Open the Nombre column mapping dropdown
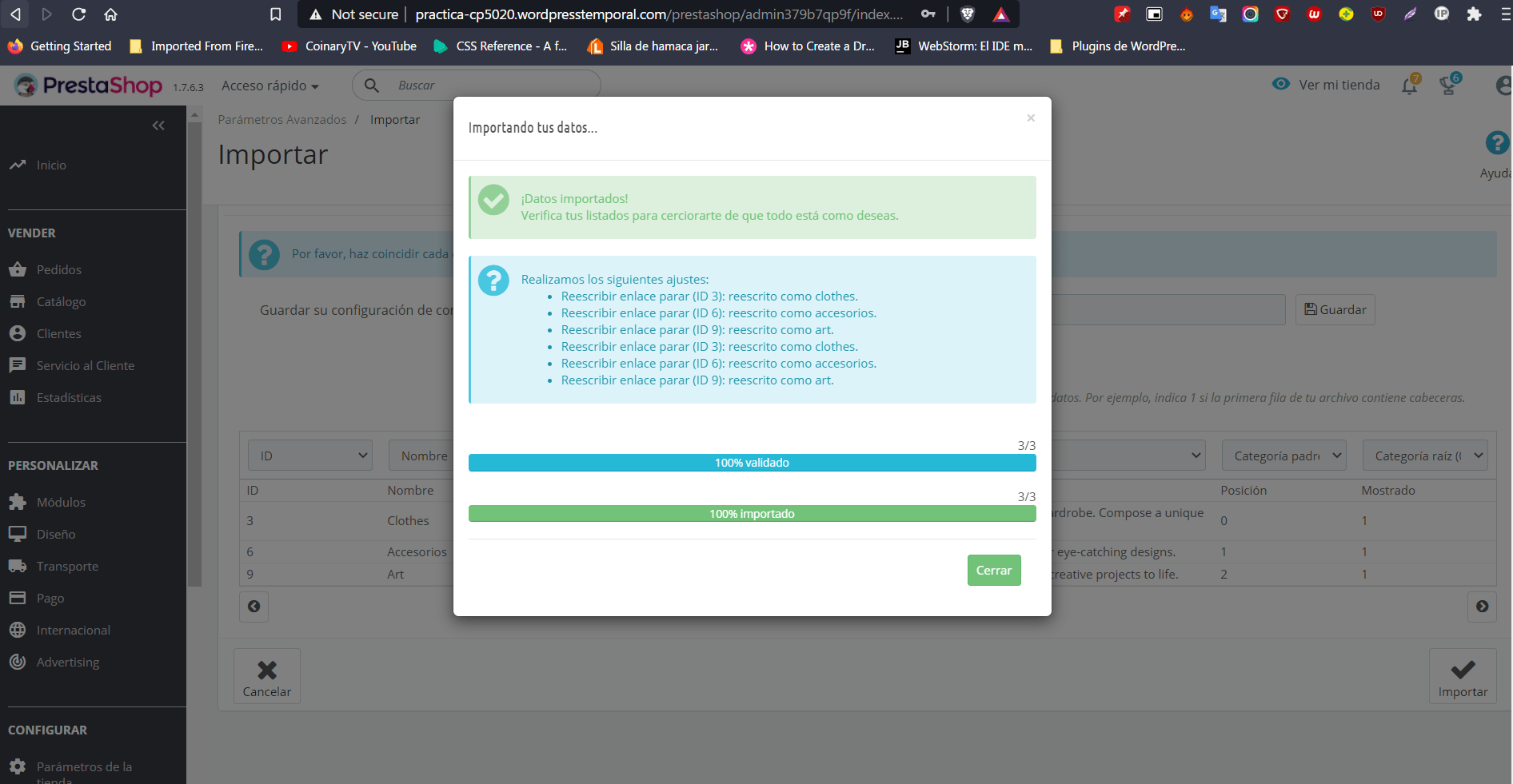The width and height of the screenshot is (1513, 784). coord(421,456)
